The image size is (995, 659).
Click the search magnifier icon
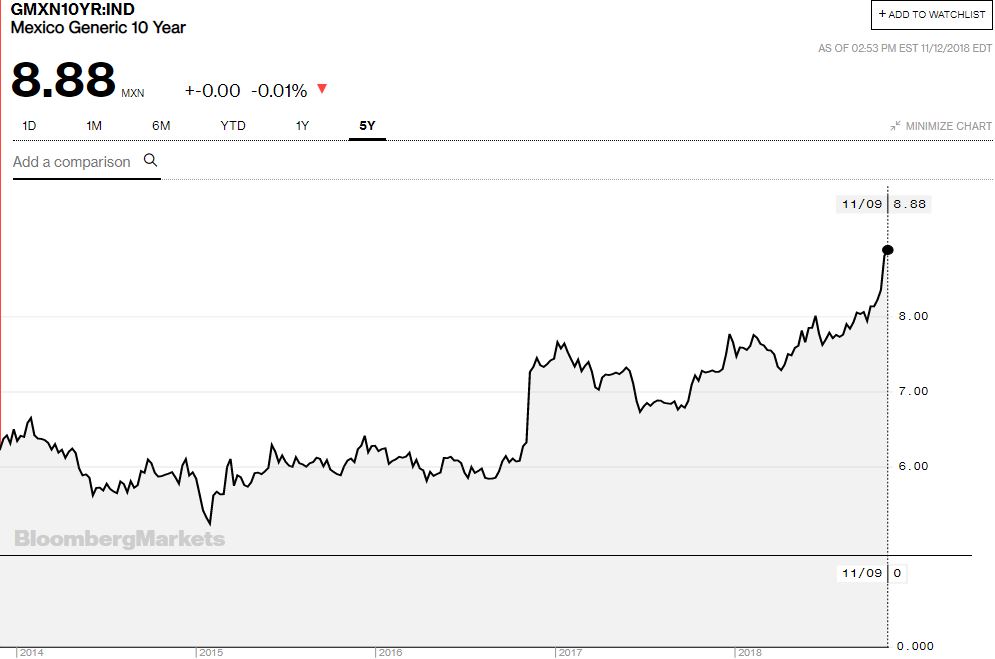coord(150,160)
